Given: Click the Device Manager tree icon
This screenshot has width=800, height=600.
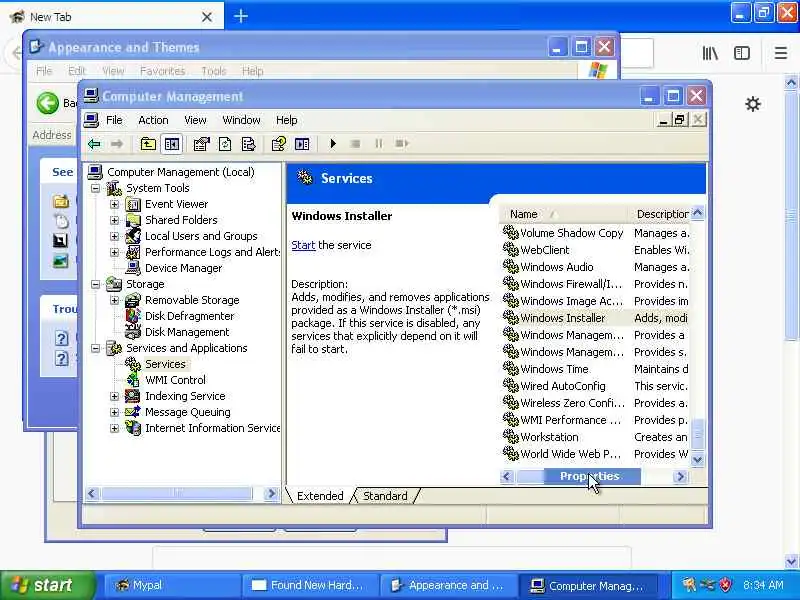Looking at the screenshot, I should 133,268.
